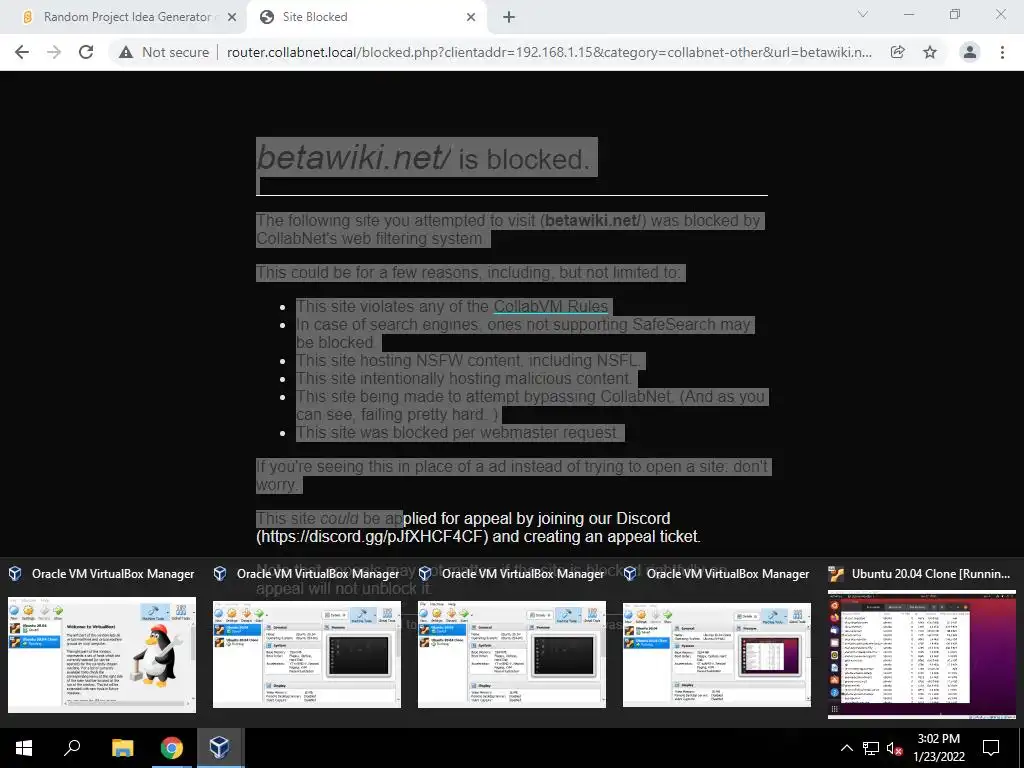This screenshot has height=768, width=1024.
Task: Click text 'This site was blocked per webmaster request'
Action: [456, 432]
